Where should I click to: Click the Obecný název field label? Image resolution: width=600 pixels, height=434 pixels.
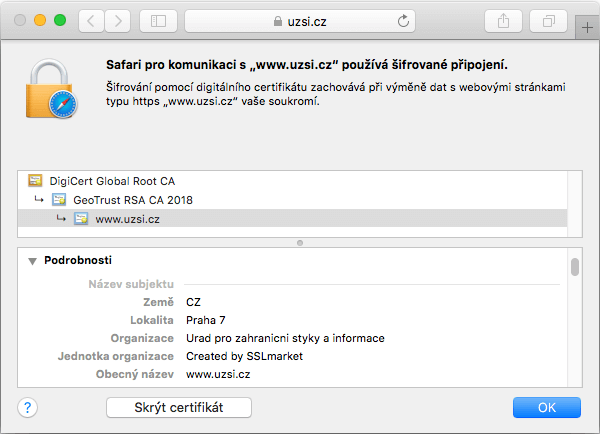click(x=135, y=374)
